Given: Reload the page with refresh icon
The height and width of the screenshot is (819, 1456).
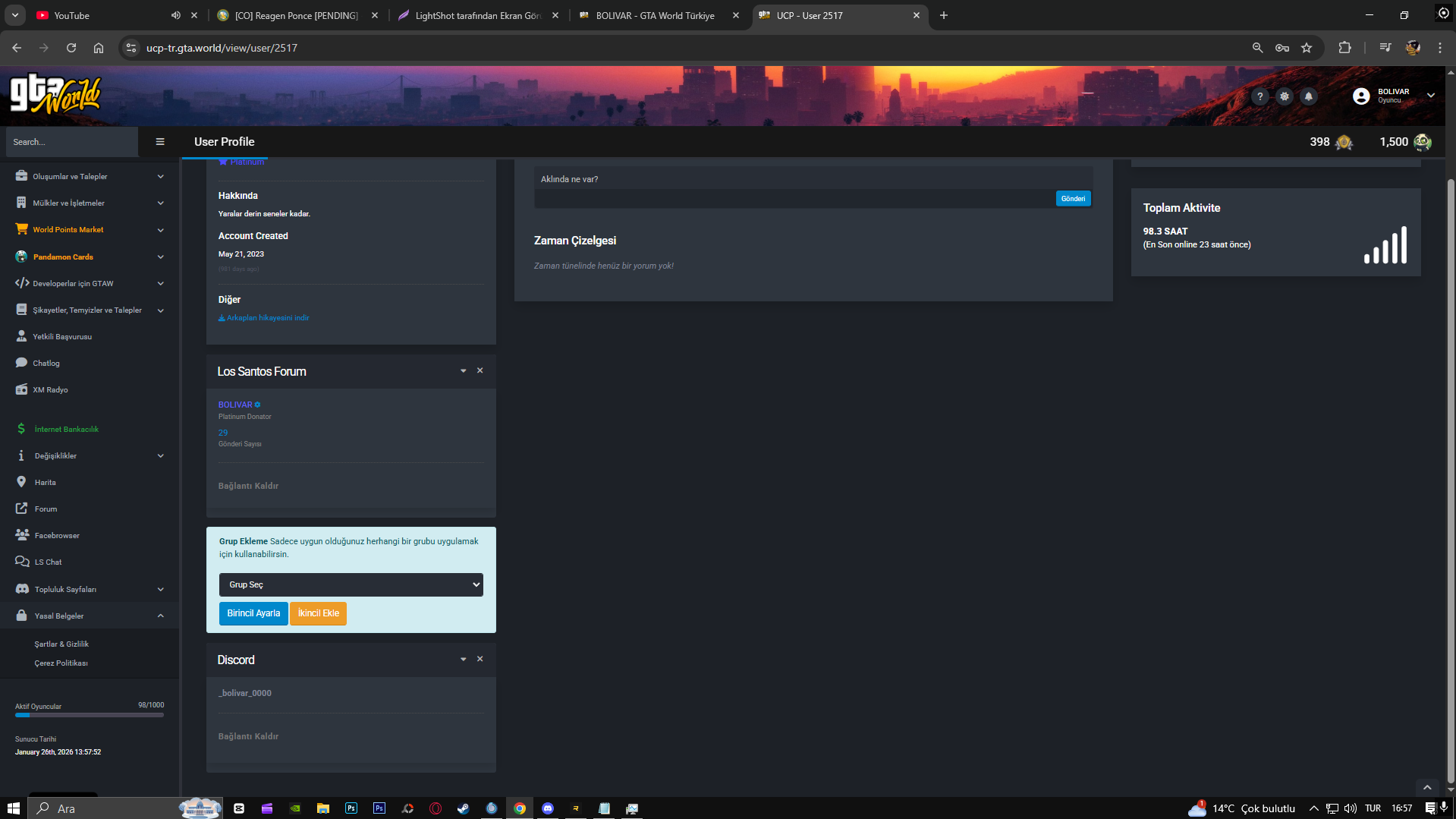Looking at the screenshot, I should point(71,48).
